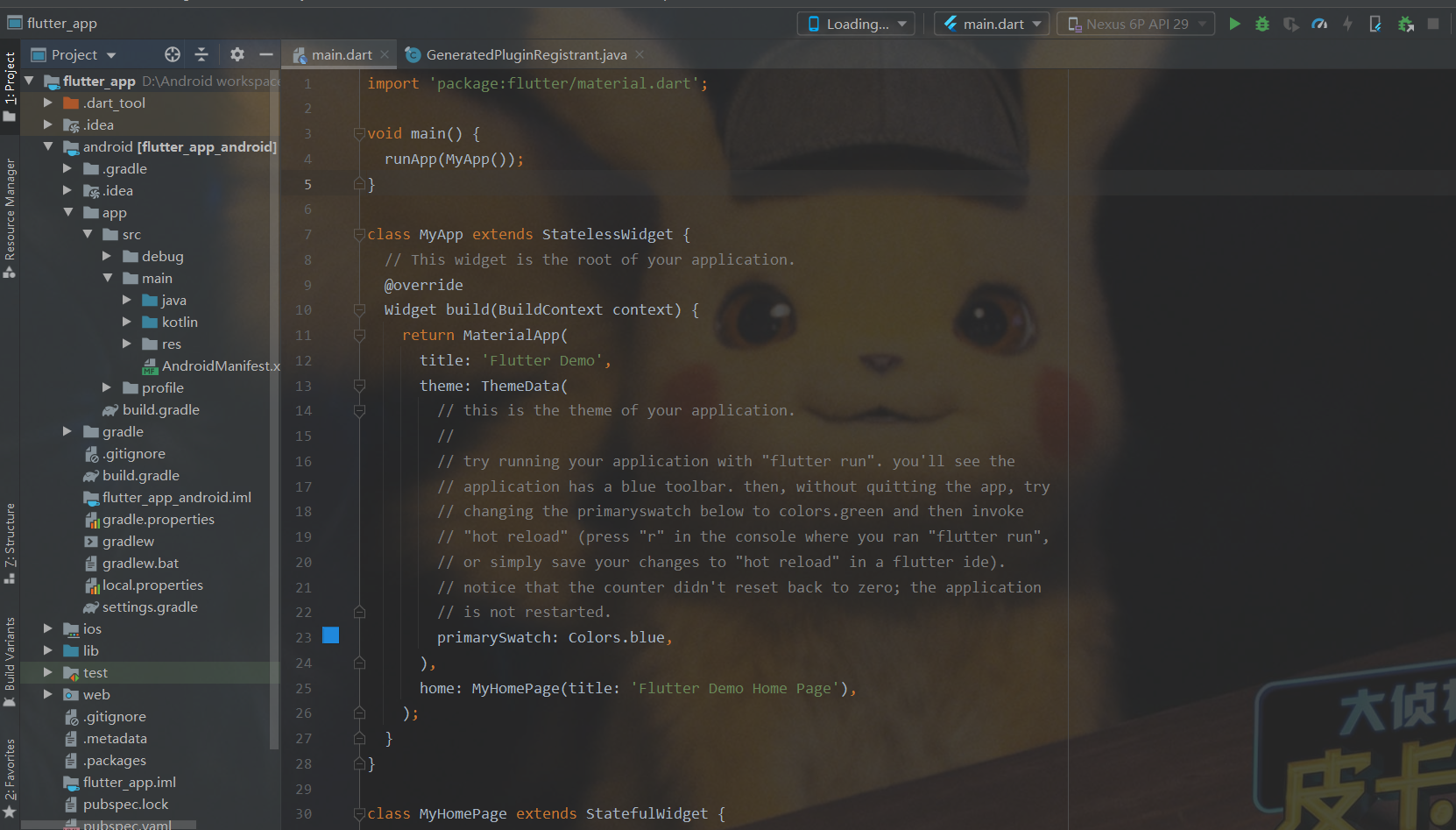Select local.properties file
Screen dimensions: 1456x830
tap(143, 585)
